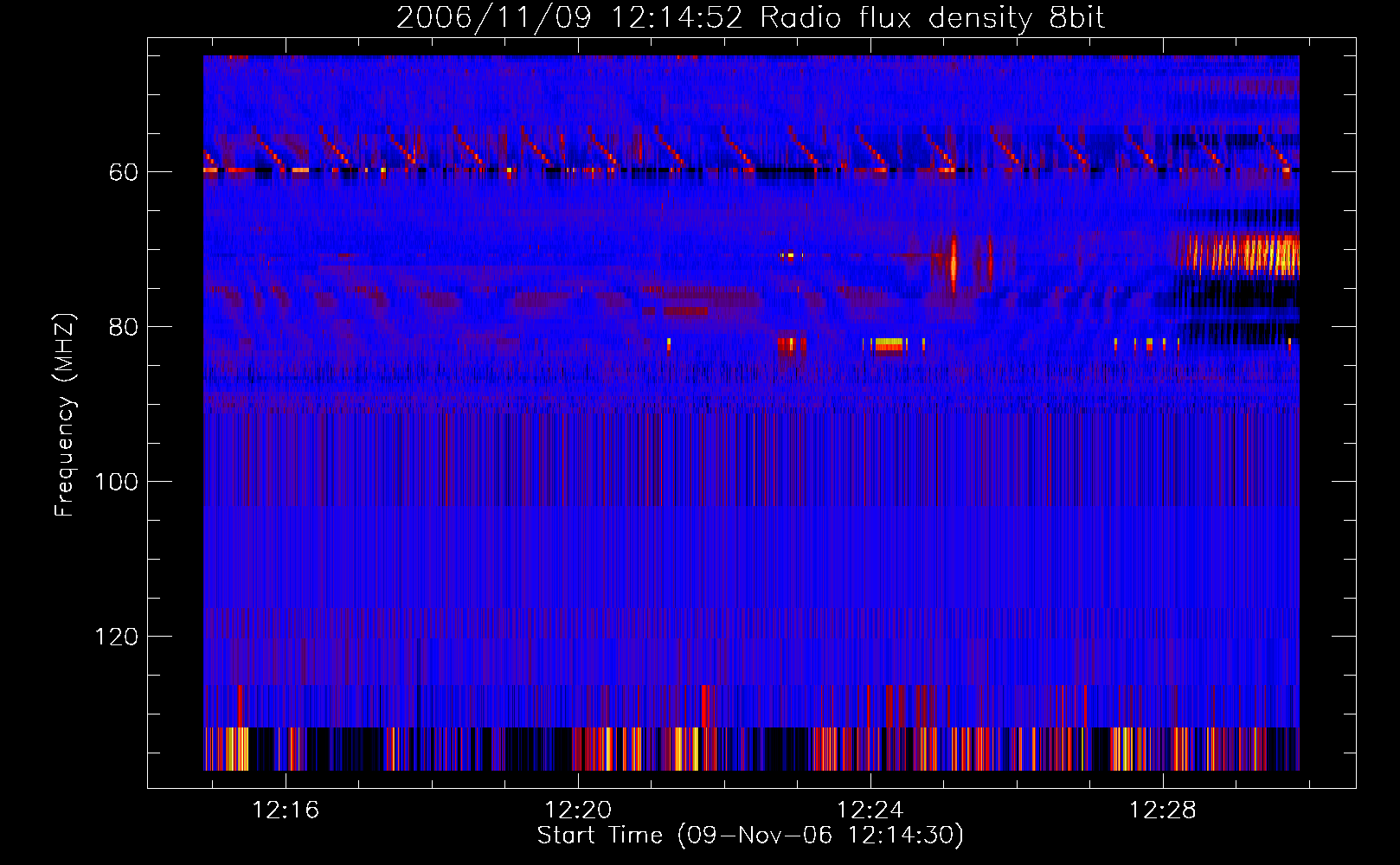Click the 12:24 time tick label
Image resolution: width=1400 pixels, height=865 pixels.
tap(870, 811)
